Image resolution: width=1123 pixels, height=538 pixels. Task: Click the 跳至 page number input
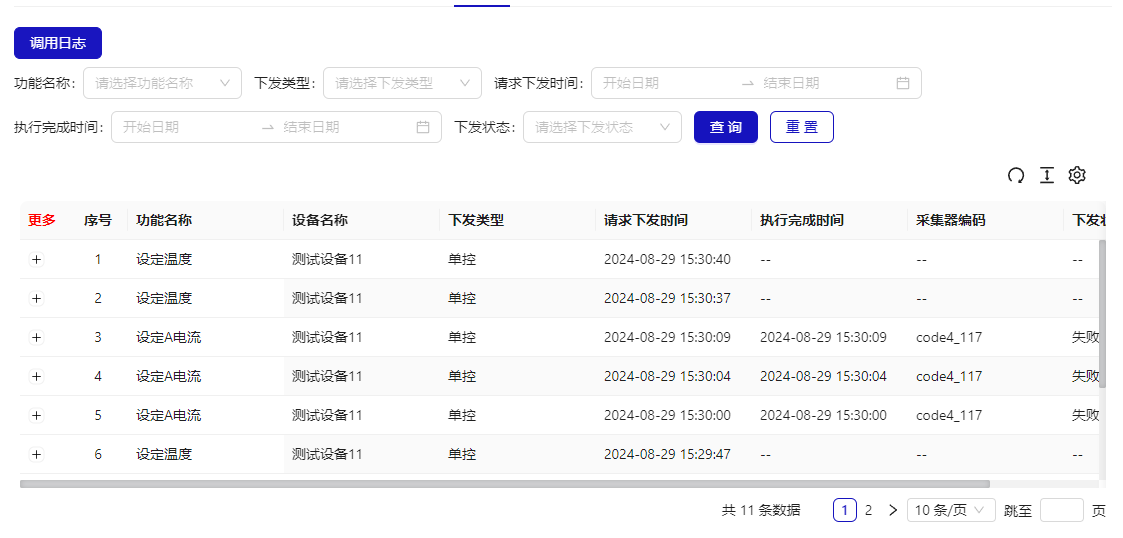click(x=1061, y=511)
